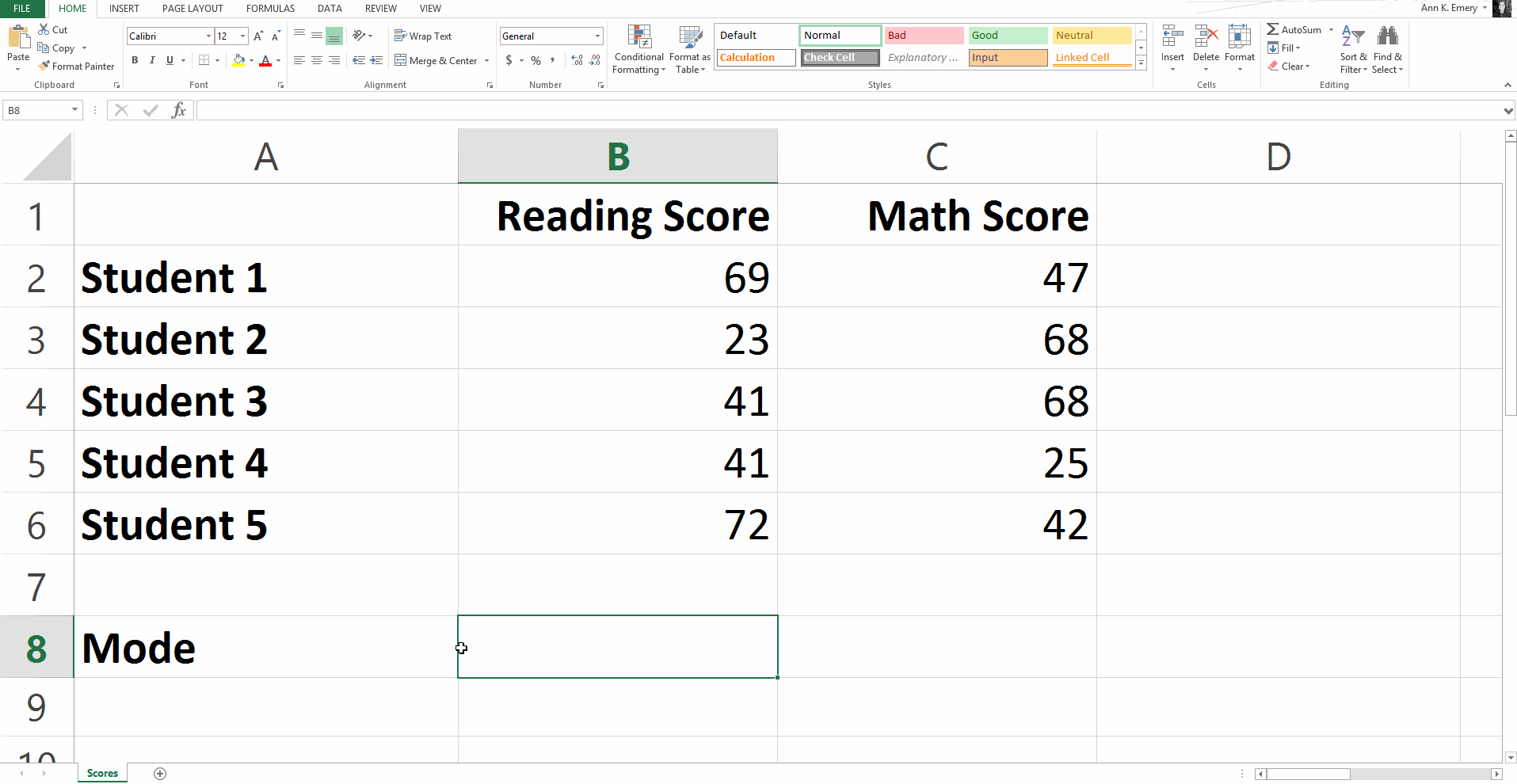This screenshot has width=1517, height=784.
Task: Click the Decrease Indent icon
Action: point(359,60)
